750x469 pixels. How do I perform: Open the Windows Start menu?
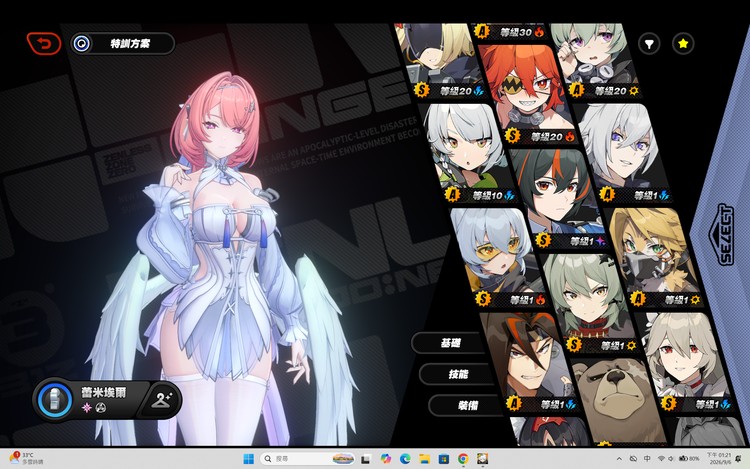248,459
